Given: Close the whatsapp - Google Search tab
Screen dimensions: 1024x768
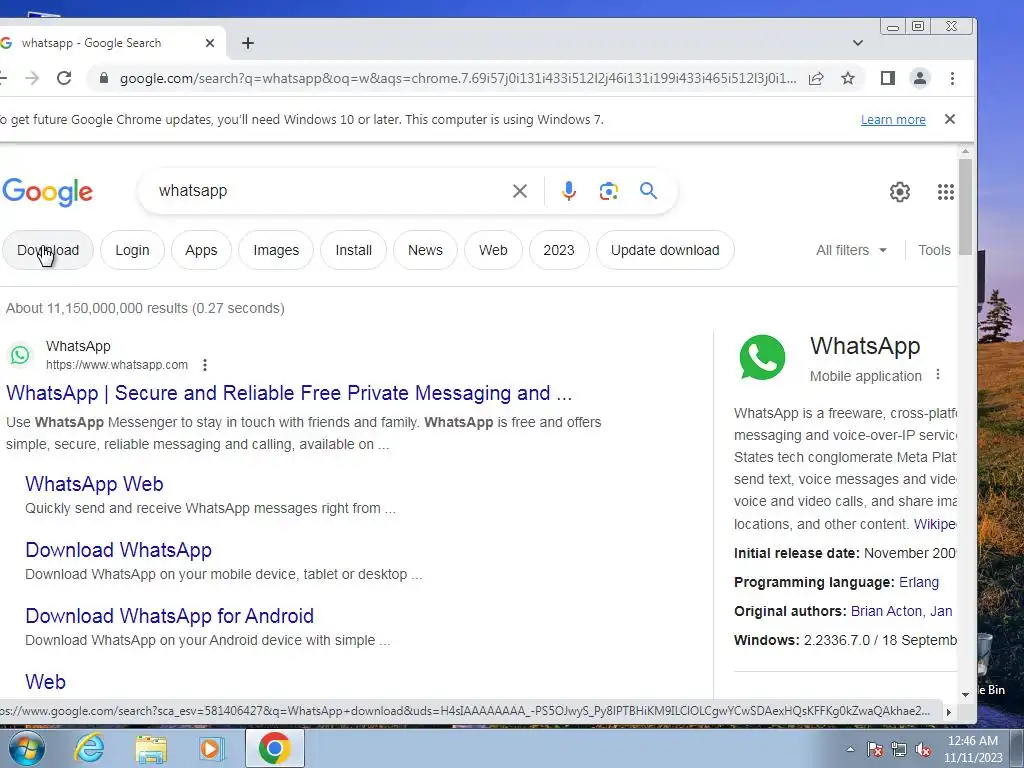Looking at the screenshot, I should tap(210, 43).
